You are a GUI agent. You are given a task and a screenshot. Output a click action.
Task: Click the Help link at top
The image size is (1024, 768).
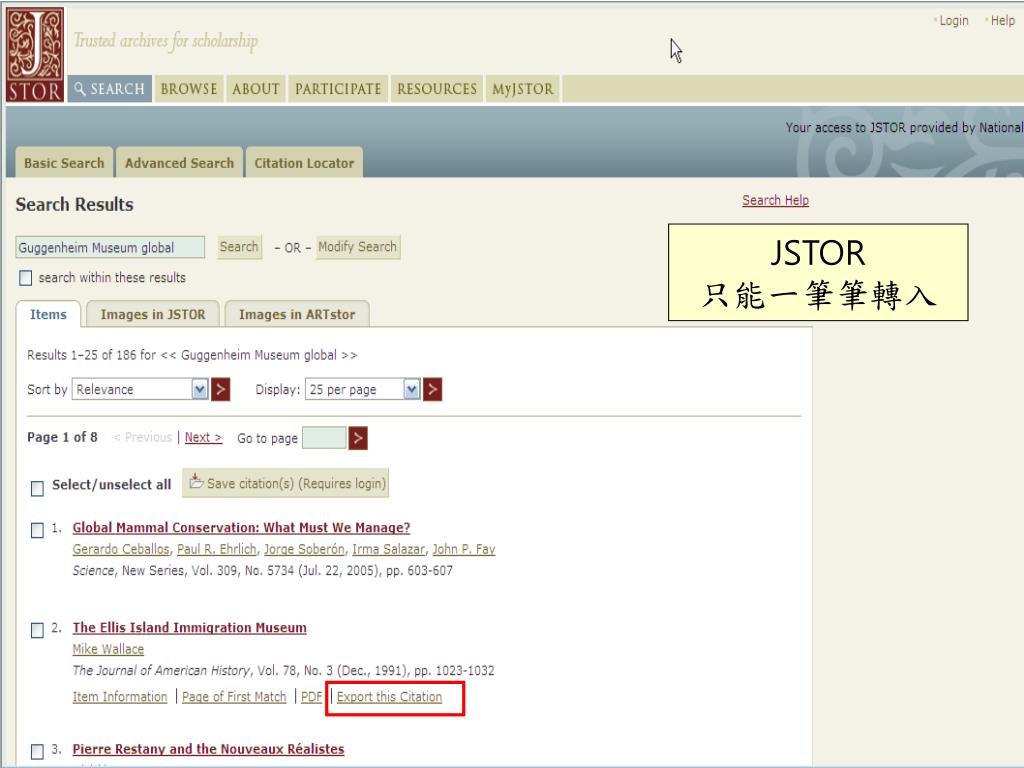pyautogui.click(x=1002, y=21)
